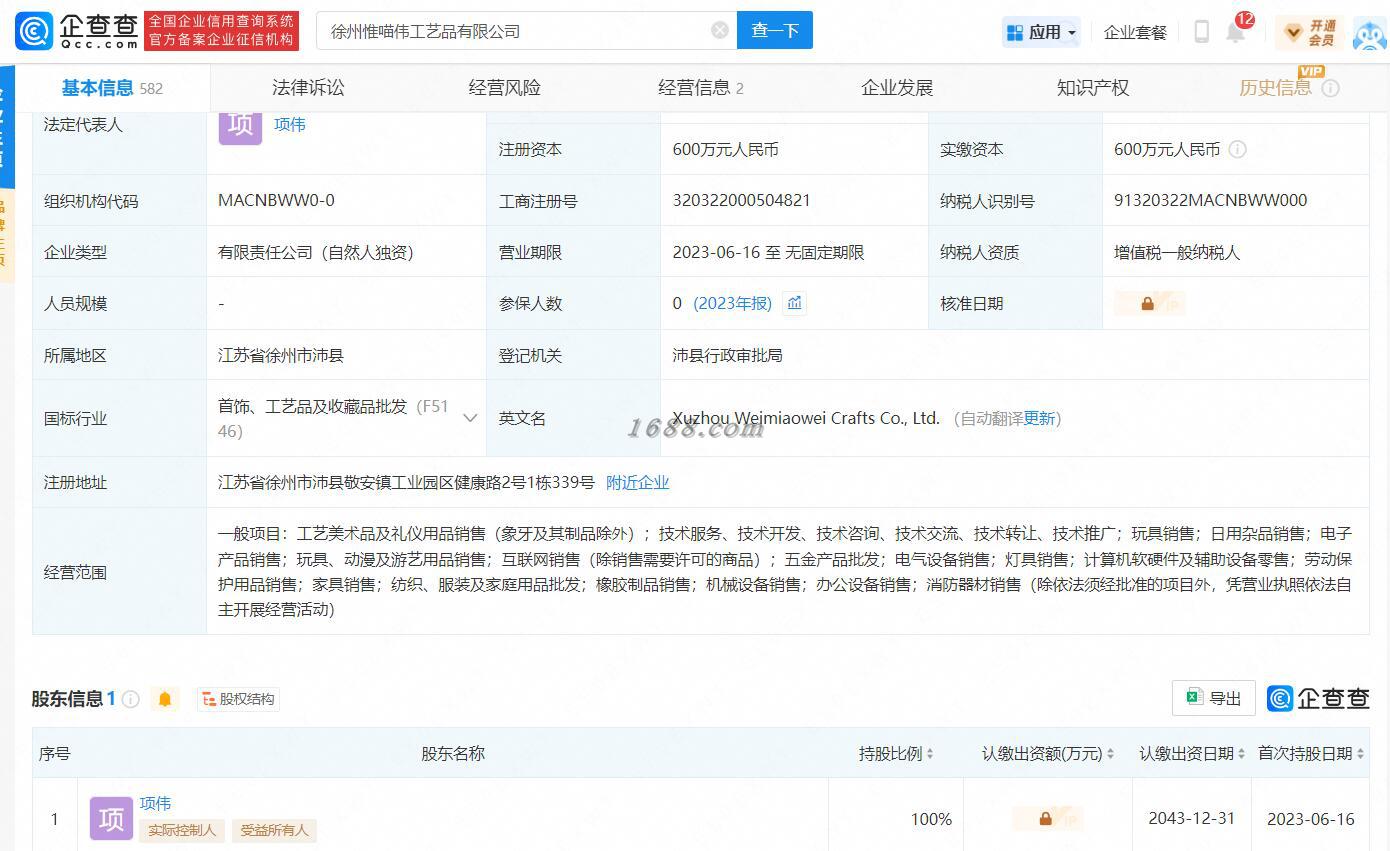Click the locked VIP 核准日期 value

coord(1150,303)
